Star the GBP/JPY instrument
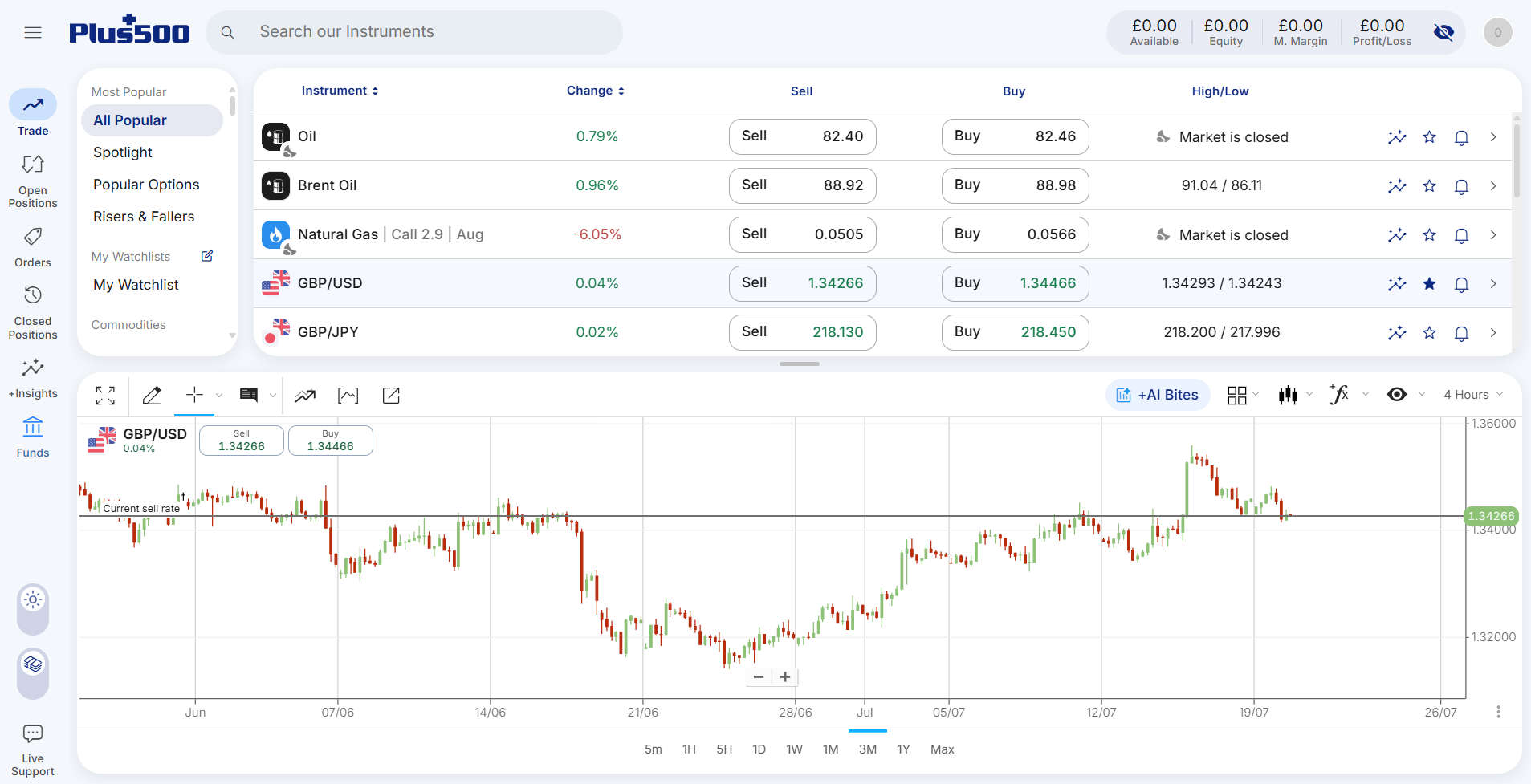 tap(1429, 333)
